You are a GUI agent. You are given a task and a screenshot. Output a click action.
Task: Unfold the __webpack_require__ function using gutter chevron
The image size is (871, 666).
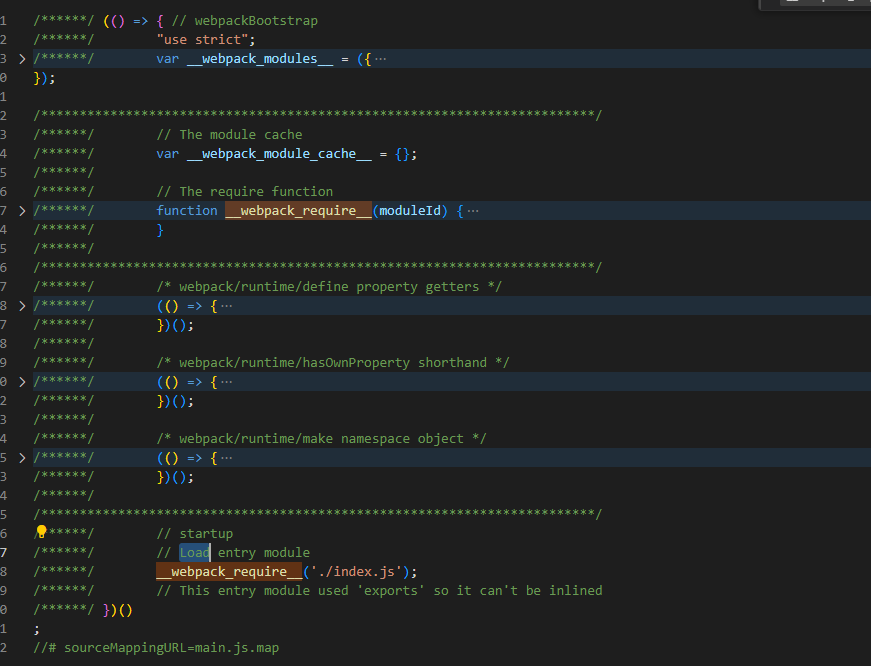pos(22,211)
